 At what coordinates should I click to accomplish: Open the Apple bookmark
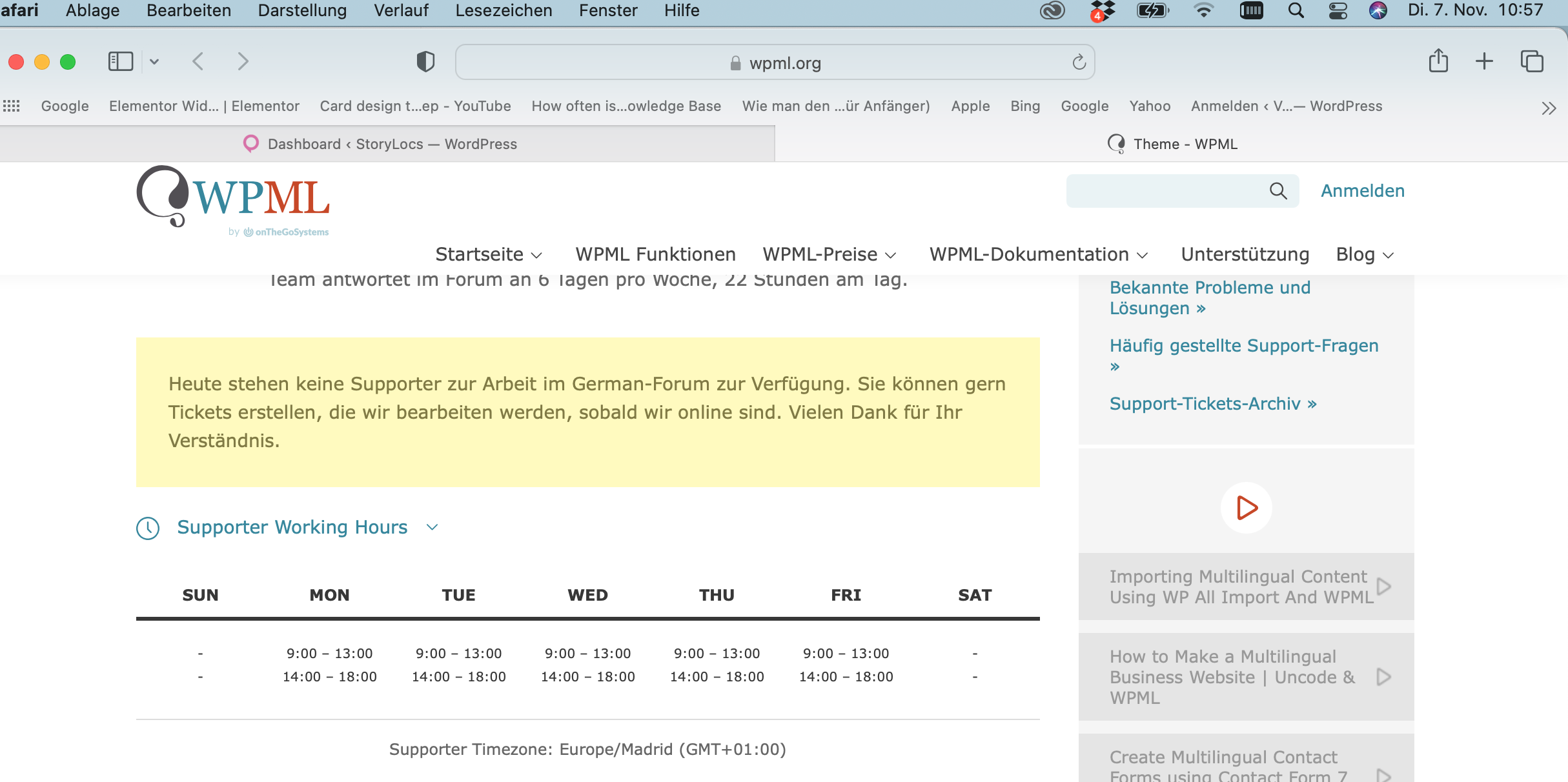[x=970, y=106]
